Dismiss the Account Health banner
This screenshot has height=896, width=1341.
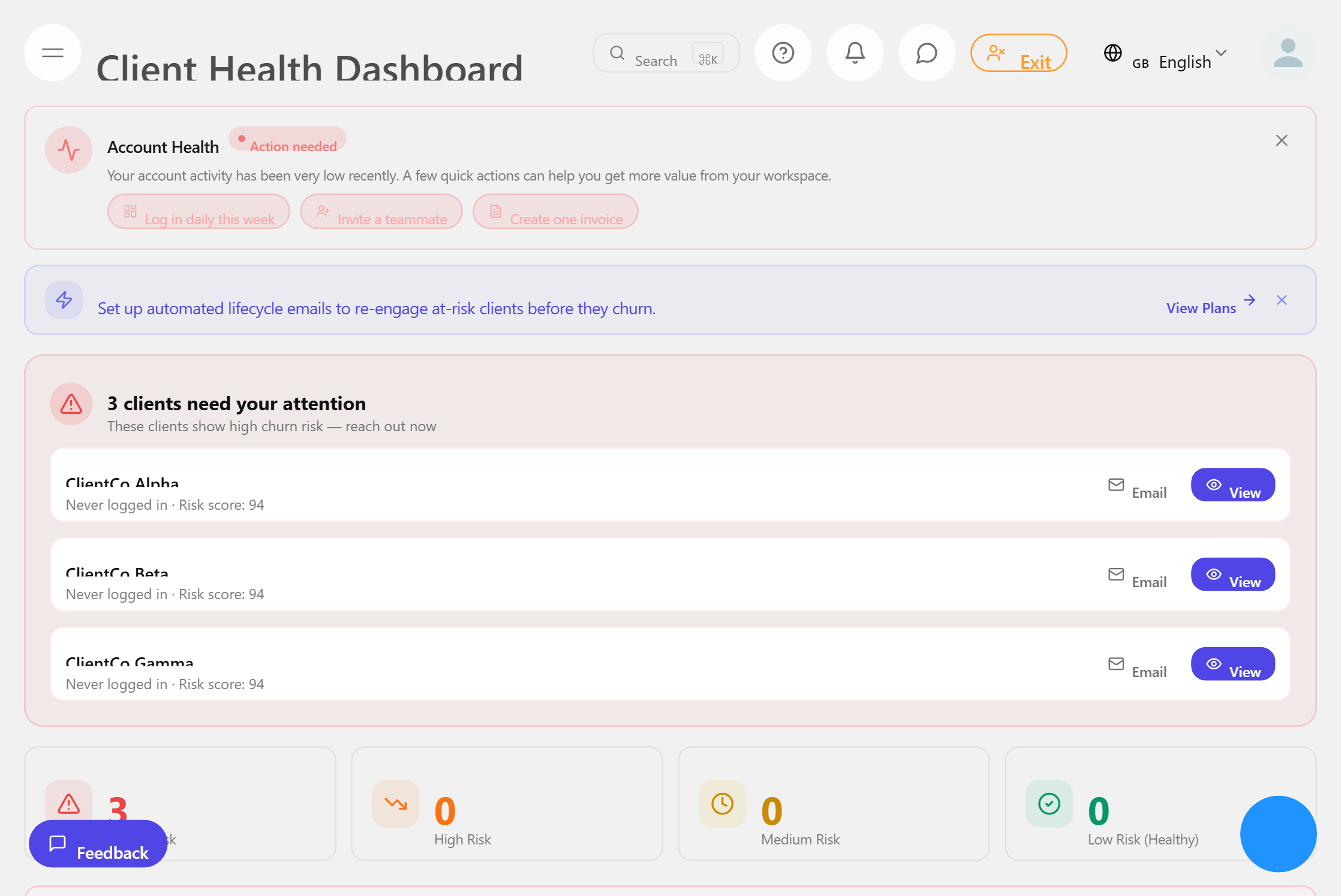(x=1281, y=140)
